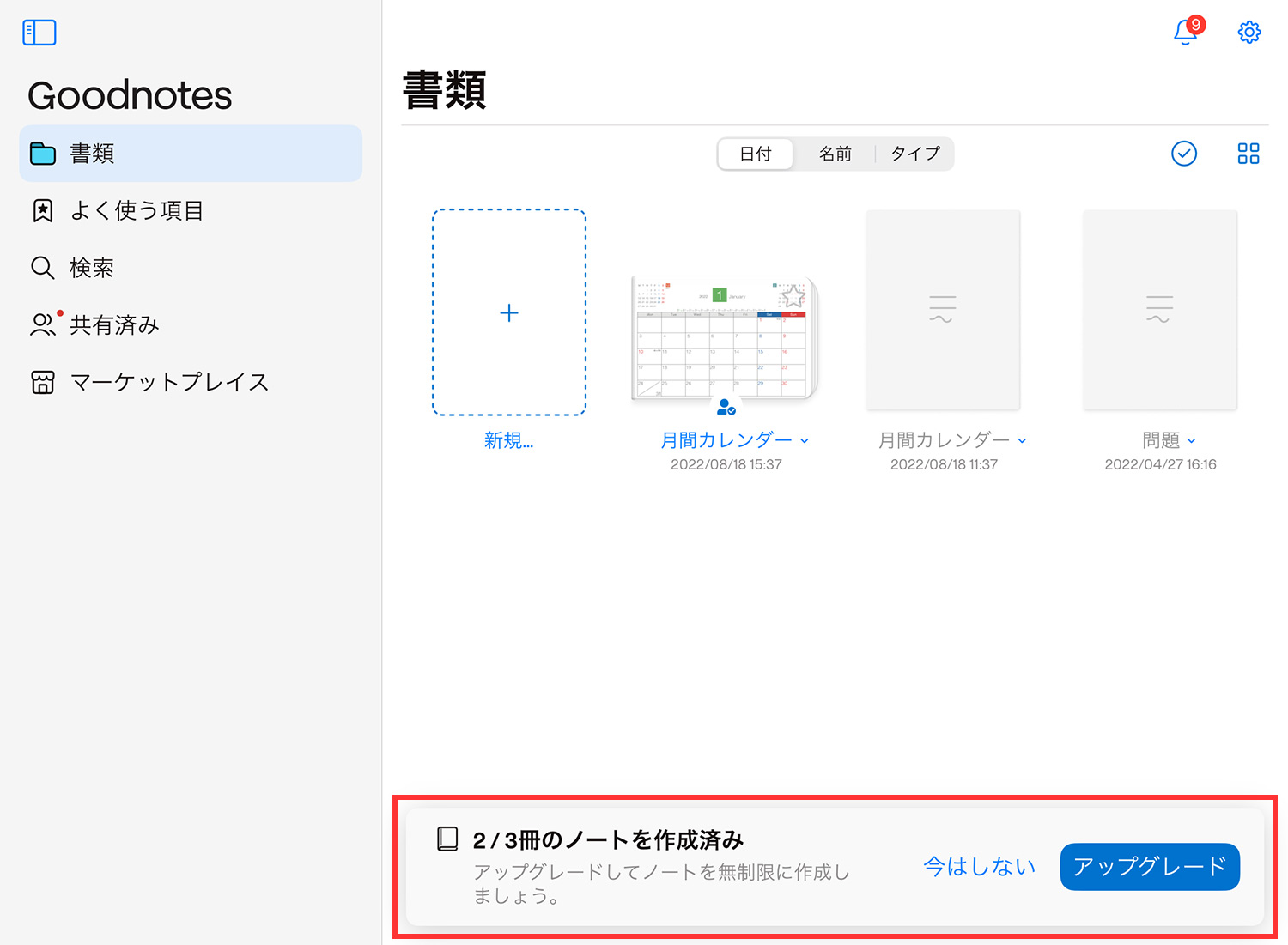
Task: Click the 問題 document title
Action: coord(1161,440)
